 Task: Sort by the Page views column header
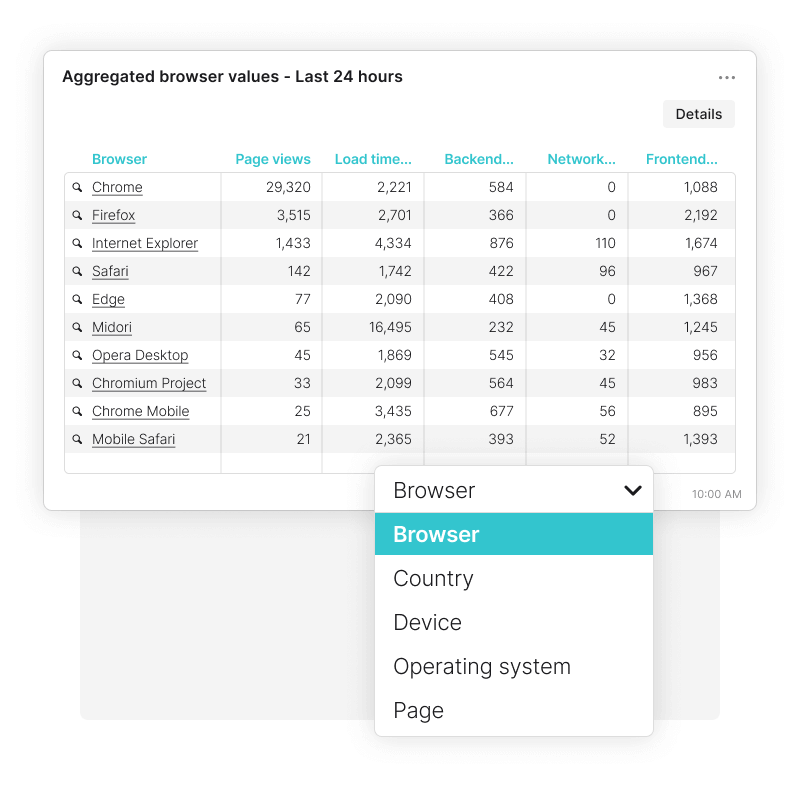click(273, 159)
